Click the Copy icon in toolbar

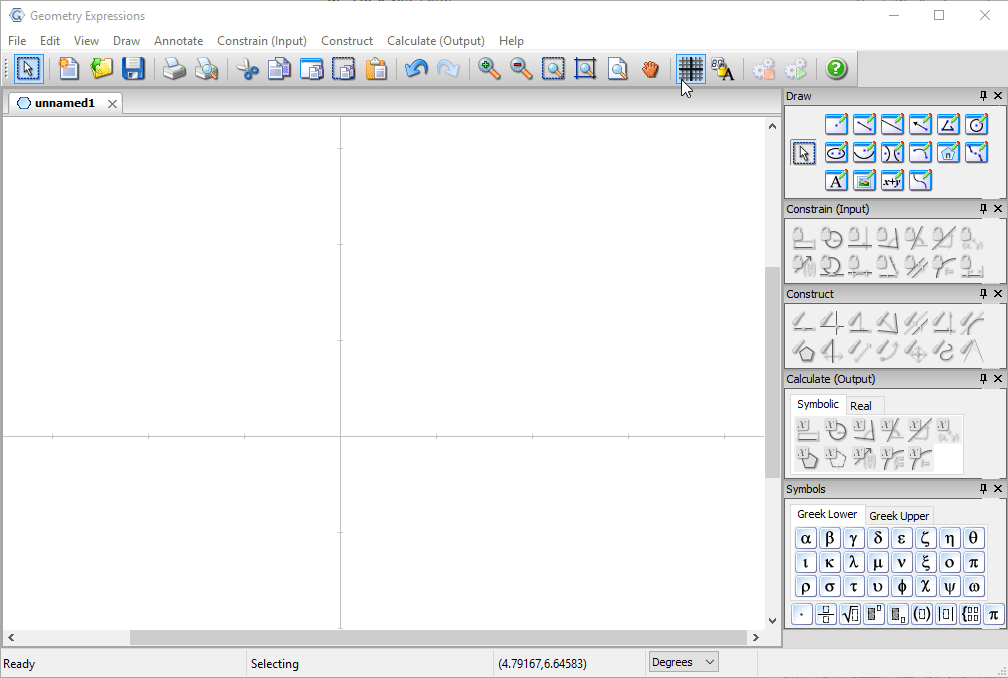[x=279, y=69]
